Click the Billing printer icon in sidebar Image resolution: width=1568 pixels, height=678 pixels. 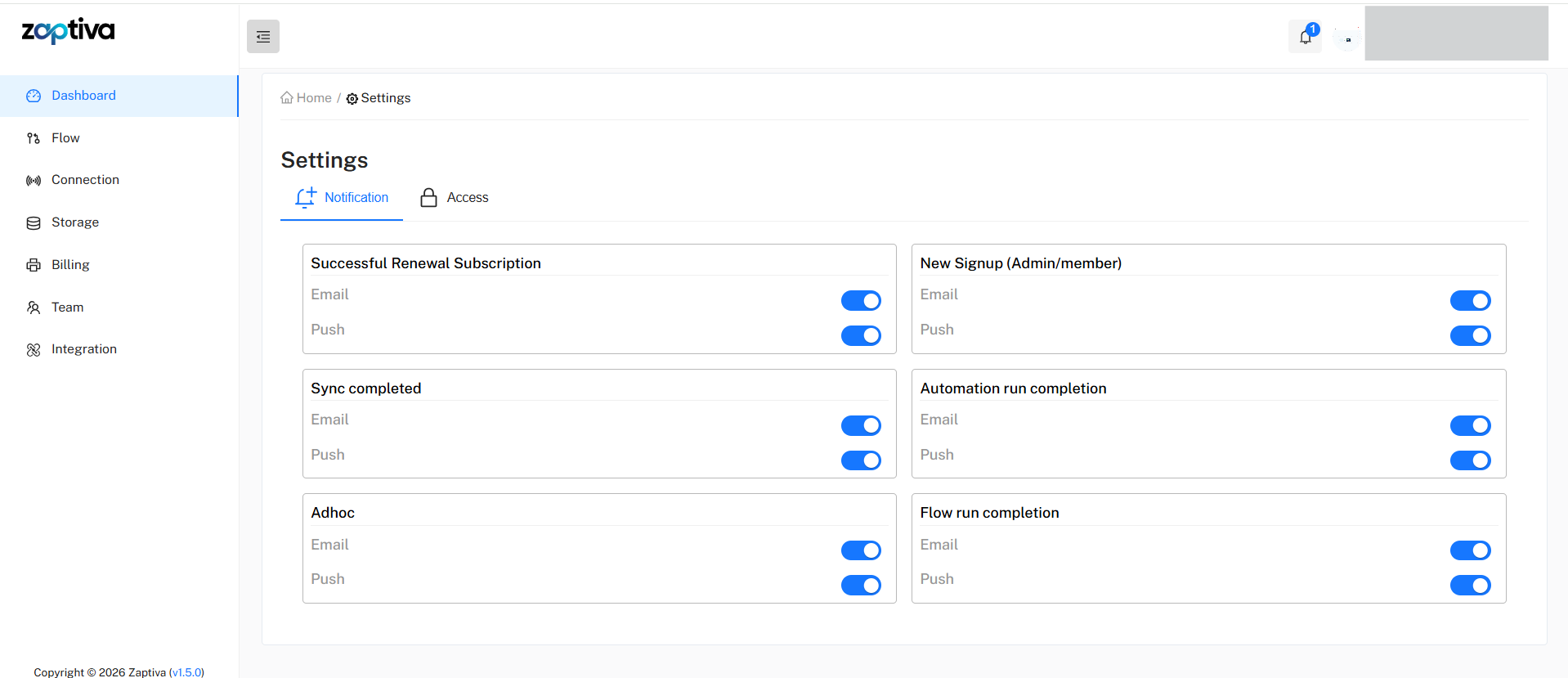point(34,265)
